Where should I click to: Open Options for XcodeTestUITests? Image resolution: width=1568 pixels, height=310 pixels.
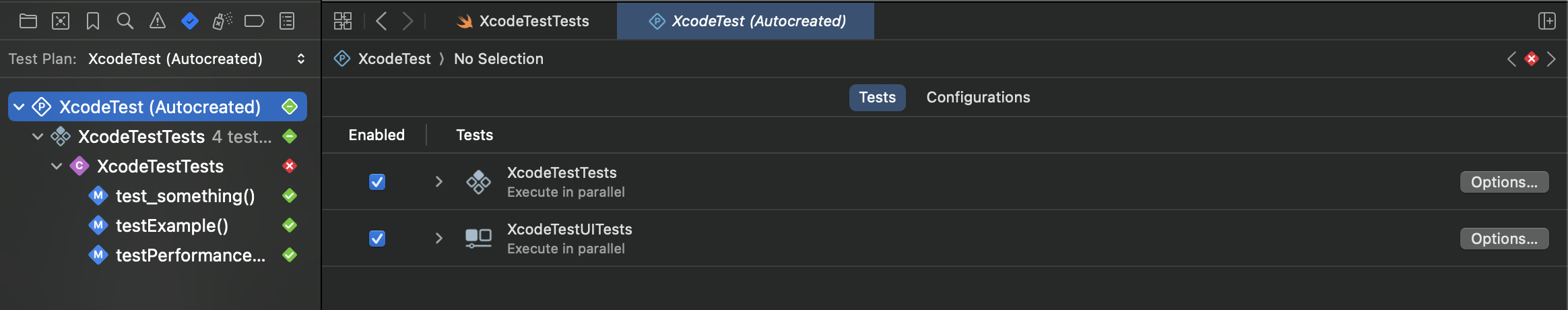(x=1504, y=239)
